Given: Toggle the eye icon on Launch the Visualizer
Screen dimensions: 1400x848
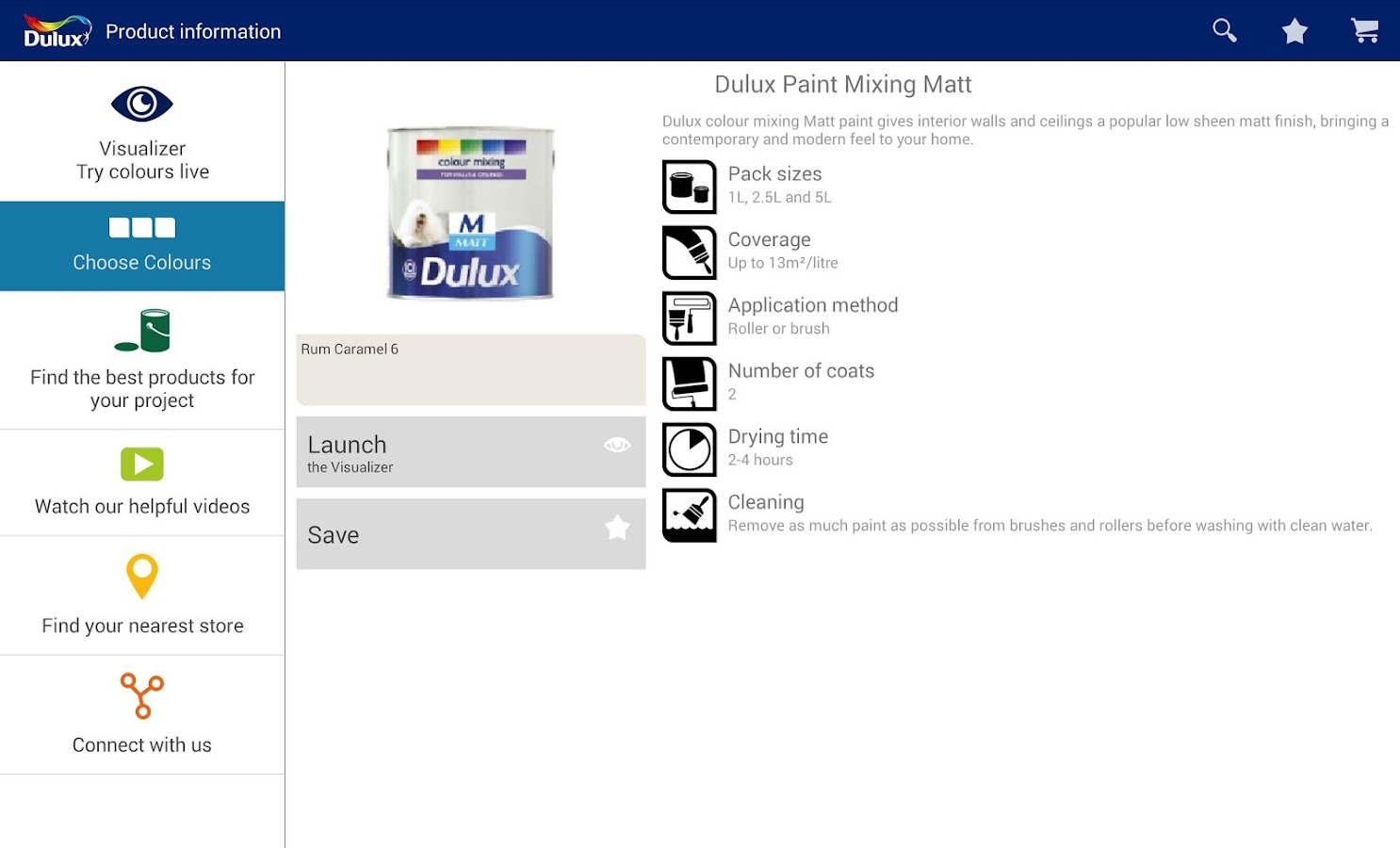Looking at the screenshot, I should (617, 443).
